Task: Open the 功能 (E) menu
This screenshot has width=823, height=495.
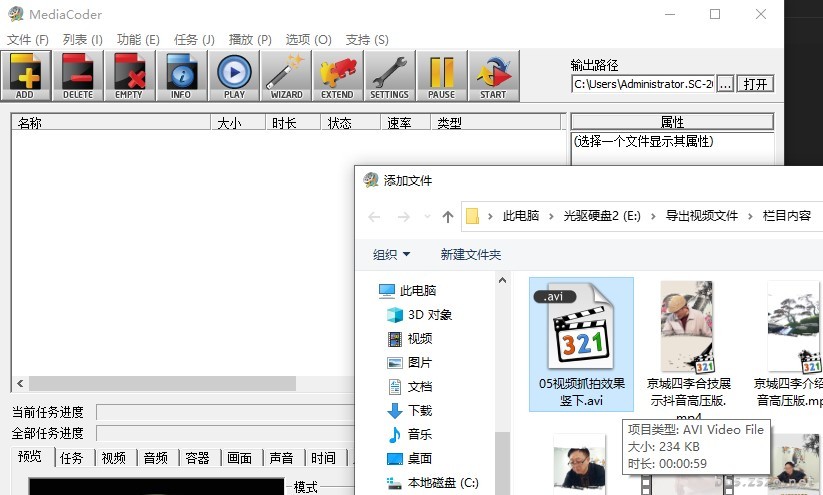Action: click(x=138, y=40)
